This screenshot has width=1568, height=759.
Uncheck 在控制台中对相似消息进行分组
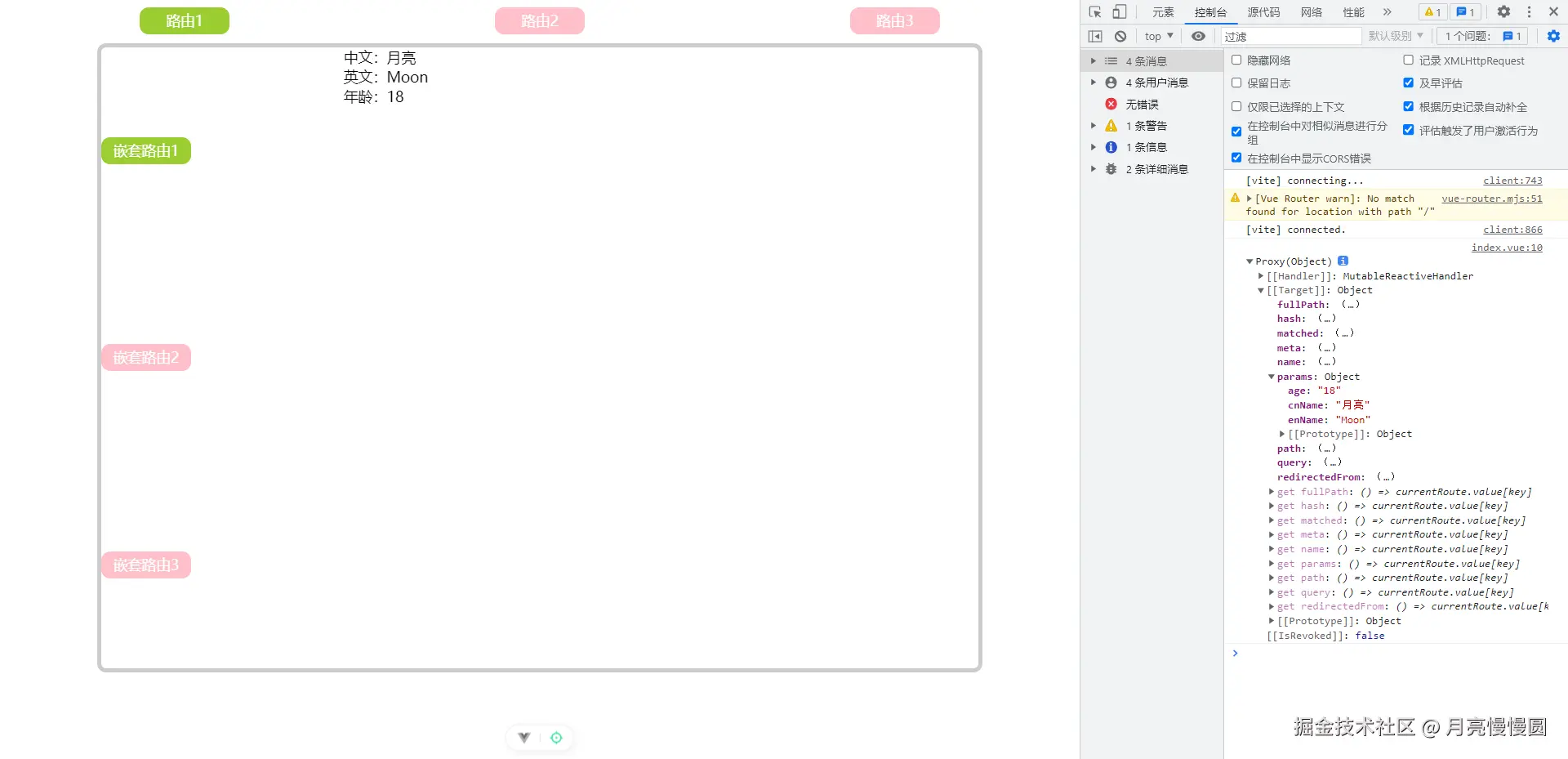pyautogui.click(x=1236, y=132)
